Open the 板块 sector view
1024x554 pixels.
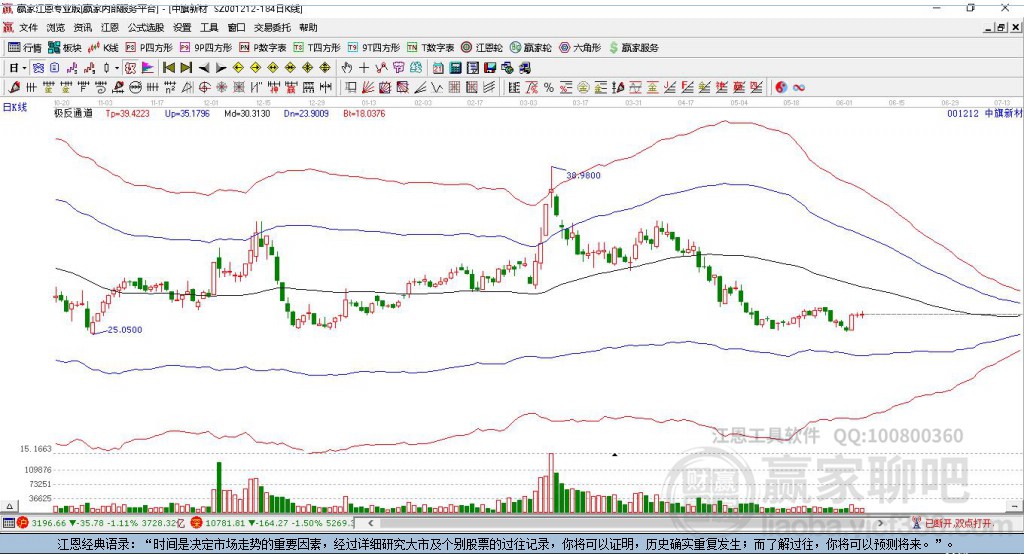point(65,48)
